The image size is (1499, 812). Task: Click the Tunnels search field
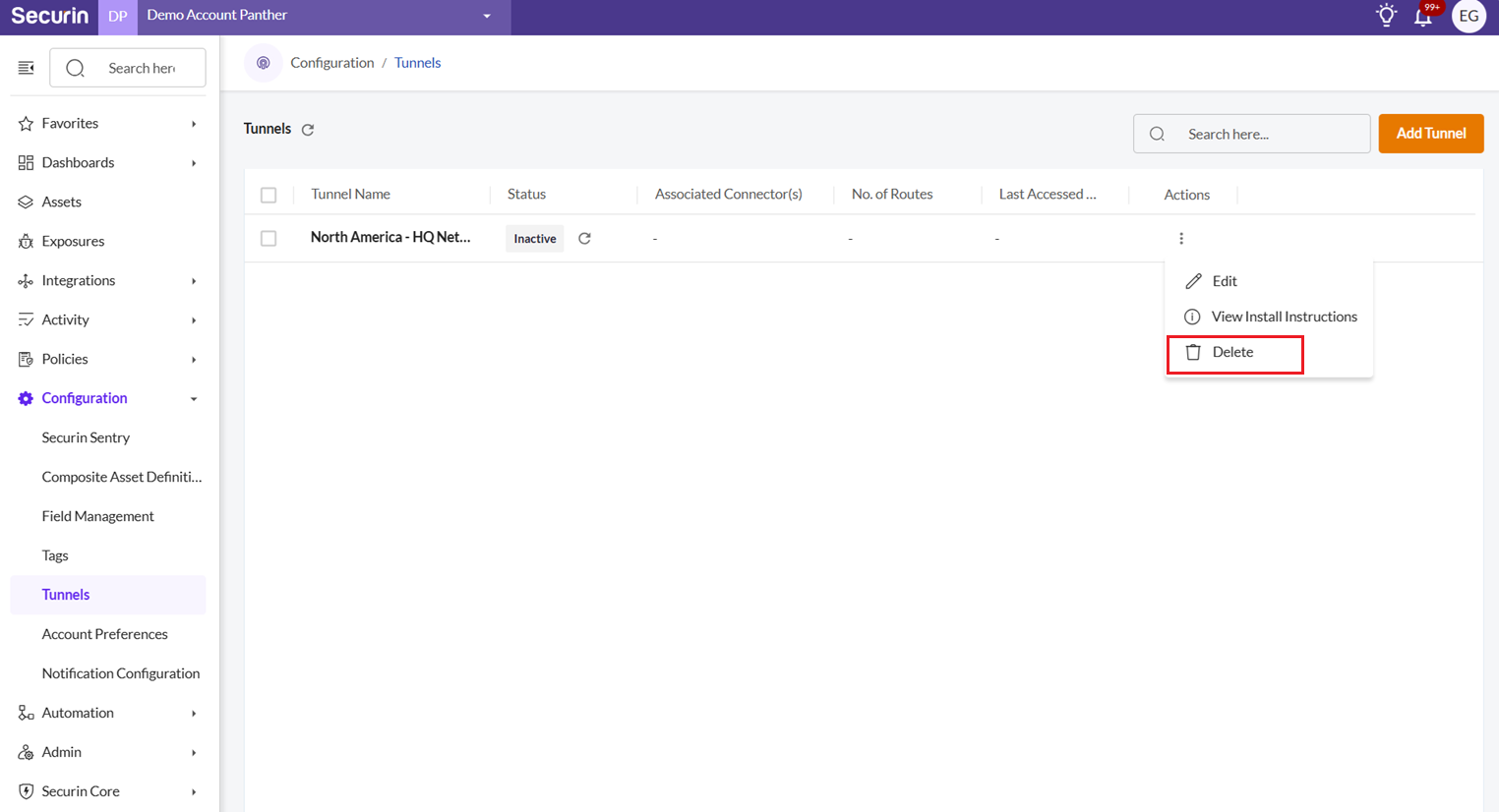(x=1251, y=134)
